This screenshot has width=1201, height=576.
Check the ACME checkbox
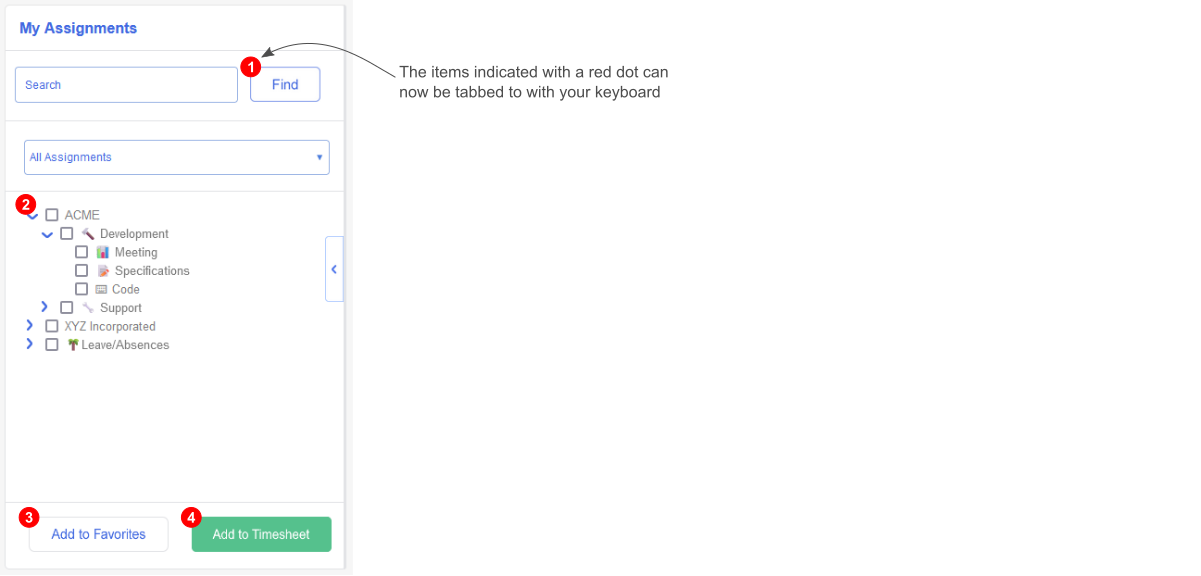click(x=52, y=215)
